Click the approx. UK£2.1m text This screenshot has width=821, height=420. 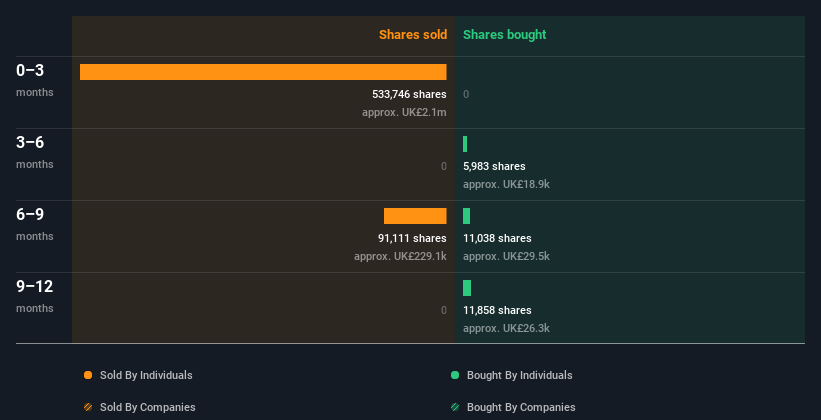pos(404,113)
